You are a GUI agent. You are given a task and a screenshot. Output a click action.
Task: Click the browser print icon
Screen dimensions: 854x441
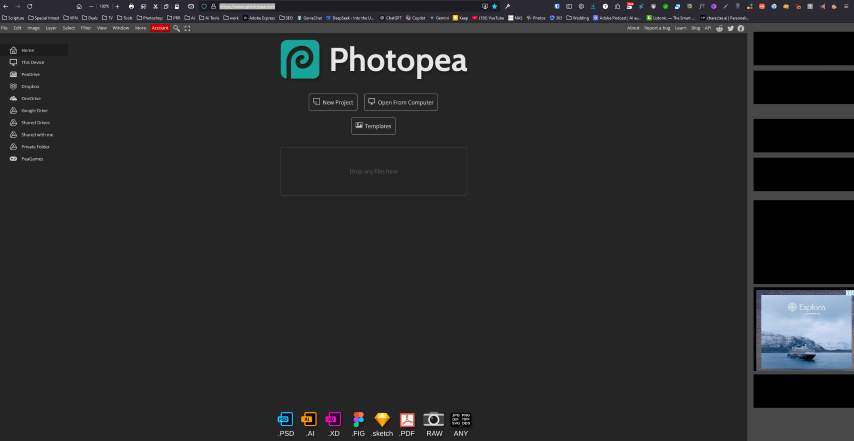(131, 7)
